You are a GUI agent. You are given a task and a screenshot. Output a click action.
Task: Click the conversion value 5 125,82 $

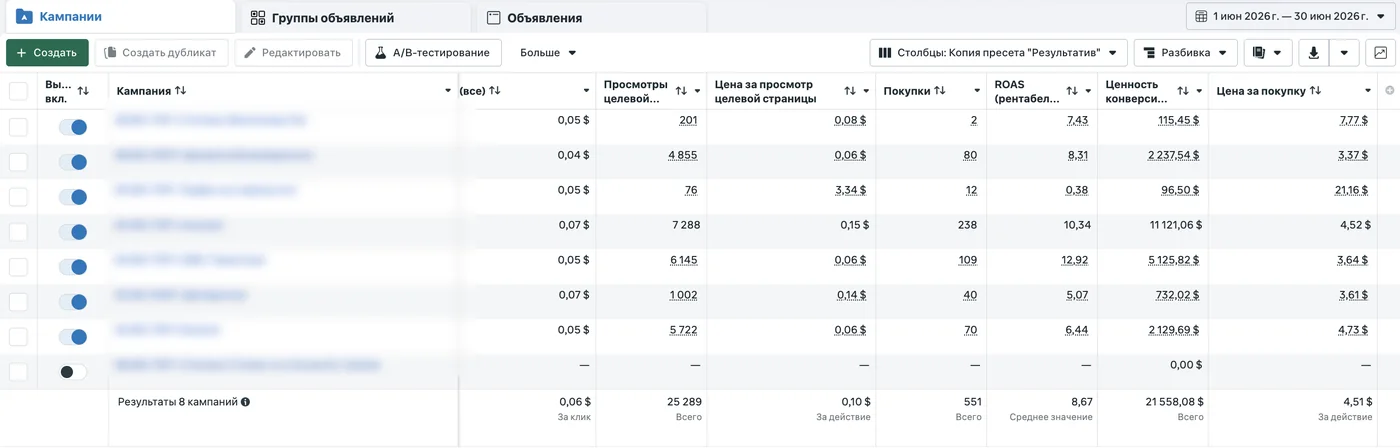coord(1172,260)
